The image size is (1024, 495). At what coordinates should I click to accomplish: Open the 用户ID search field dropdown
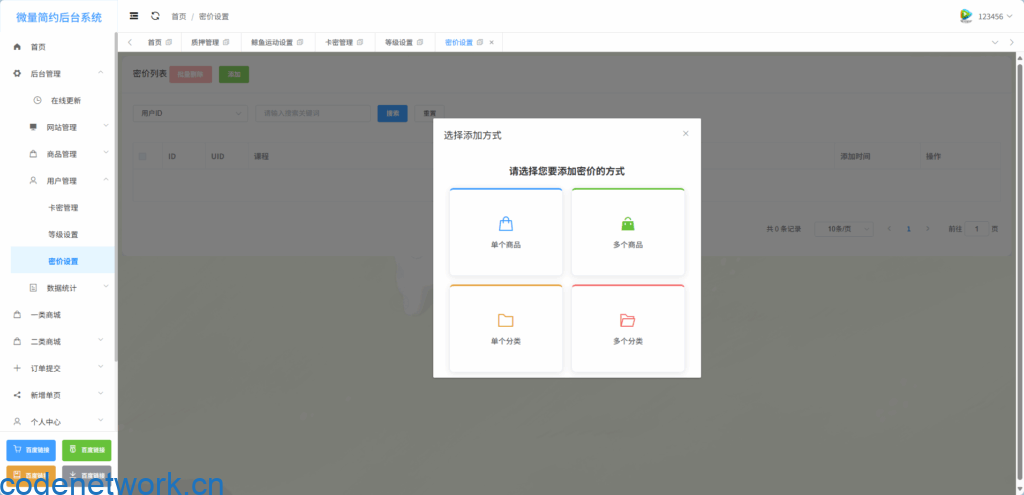[190, 113]
